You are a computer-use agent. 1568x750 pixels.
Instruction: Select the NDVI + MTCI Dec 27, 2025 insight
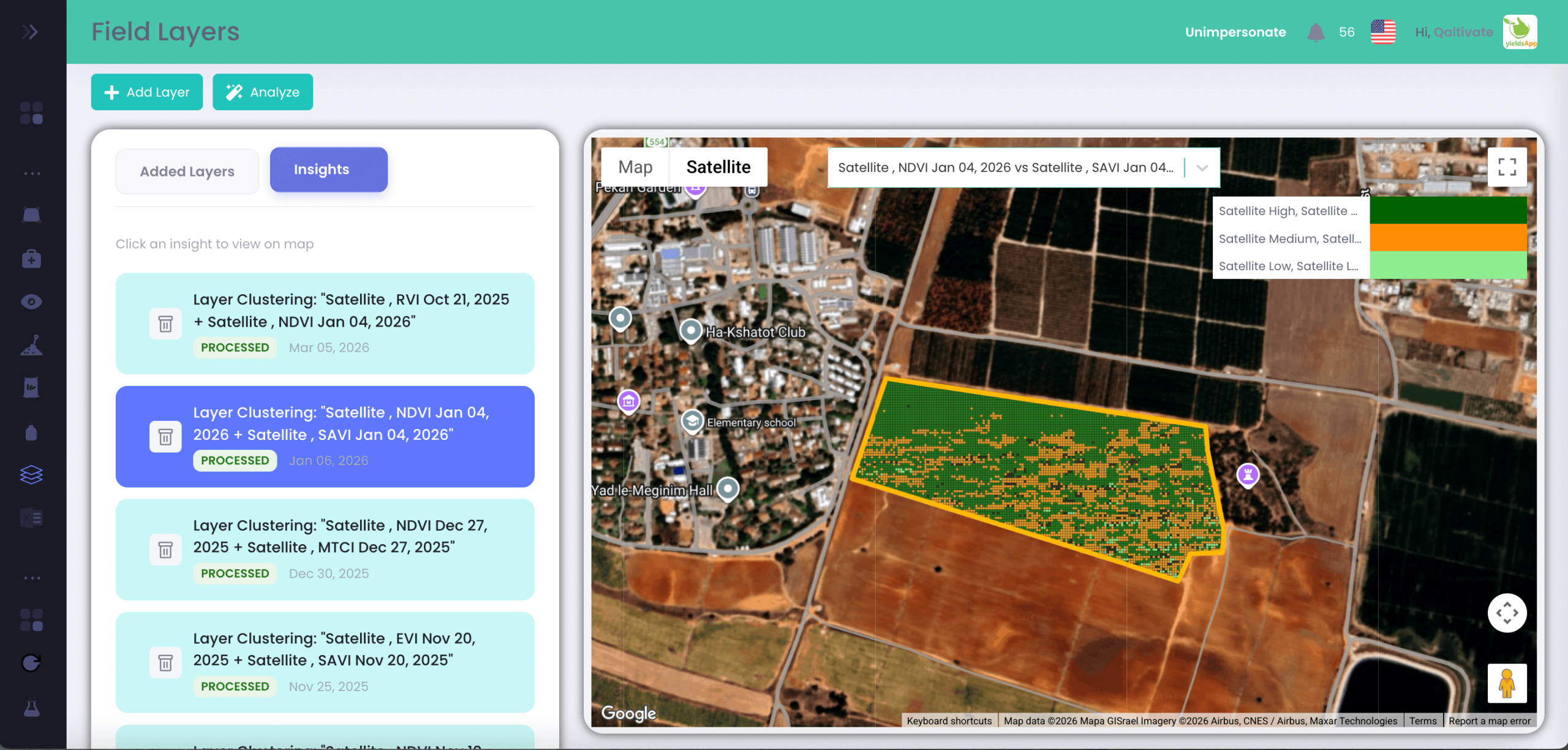point(325,550)
